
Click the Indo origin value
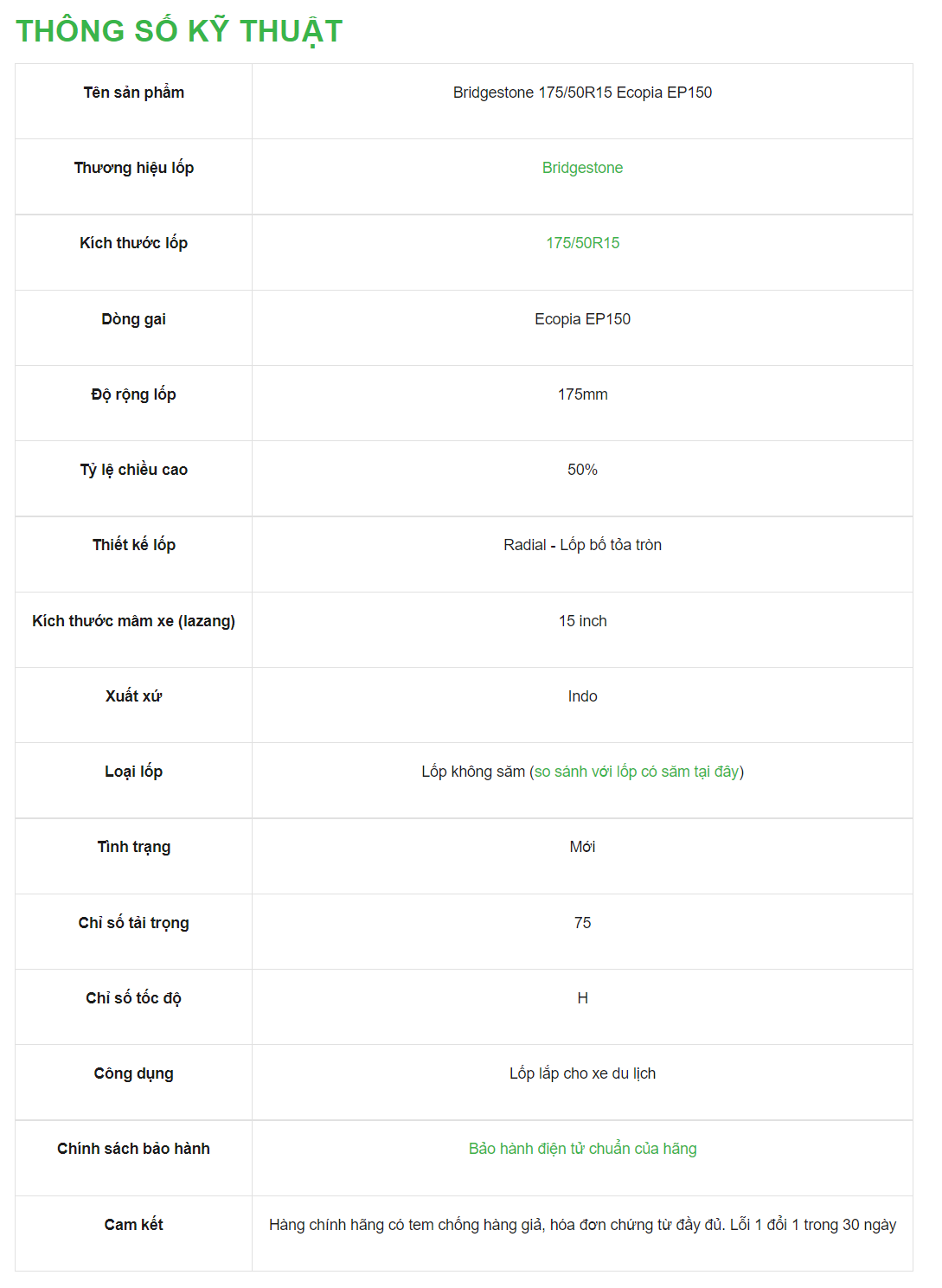point(582,696)
